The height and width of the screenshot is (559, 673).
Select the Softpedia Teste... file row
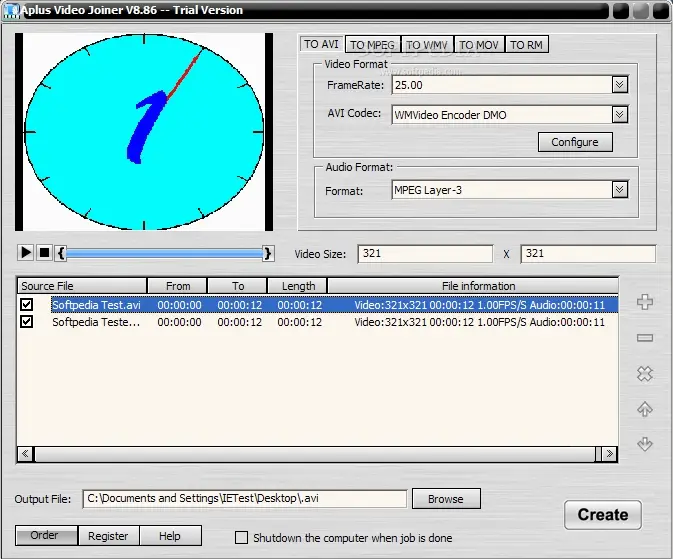click(318, 322)
